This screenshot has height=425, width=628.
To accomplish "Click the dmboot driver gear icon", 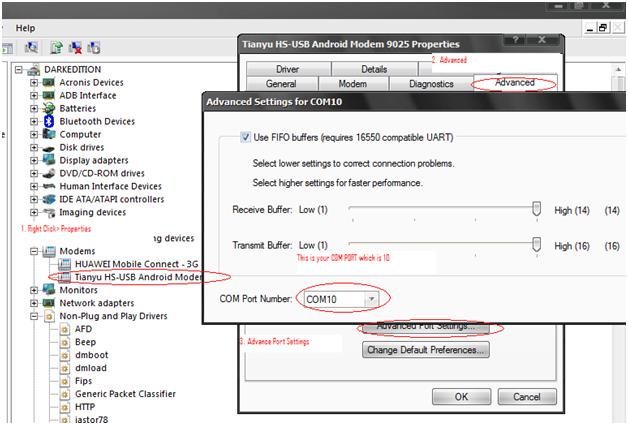I will (x=64, y=355).
